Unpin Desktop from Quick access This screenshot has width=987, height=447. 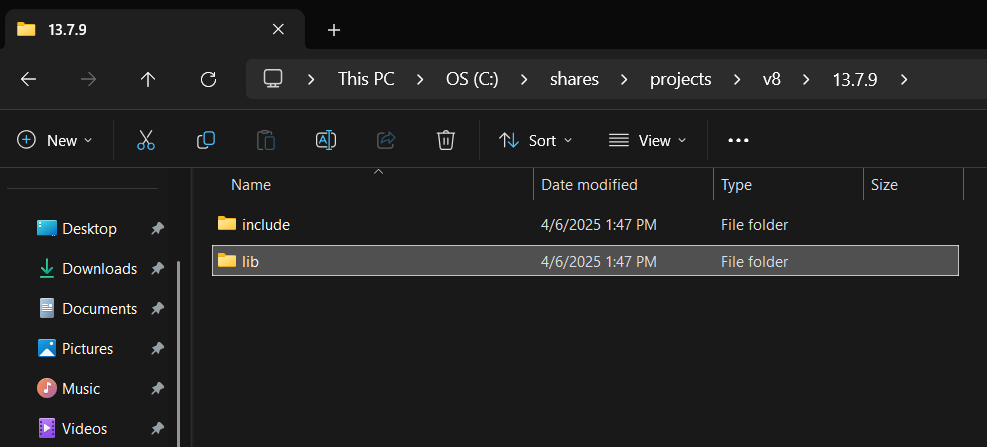point(157,229)
